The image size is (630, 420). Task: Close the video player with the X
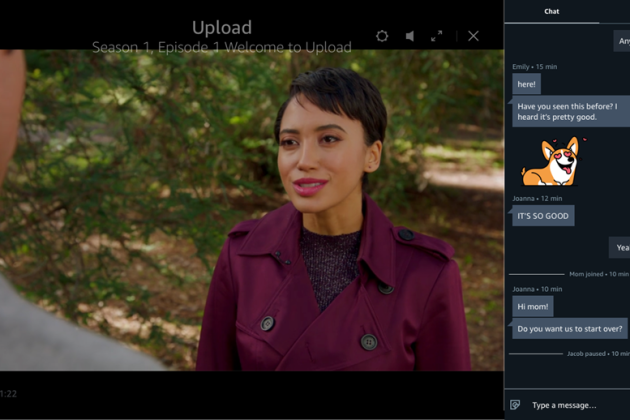tap(473, 36)
